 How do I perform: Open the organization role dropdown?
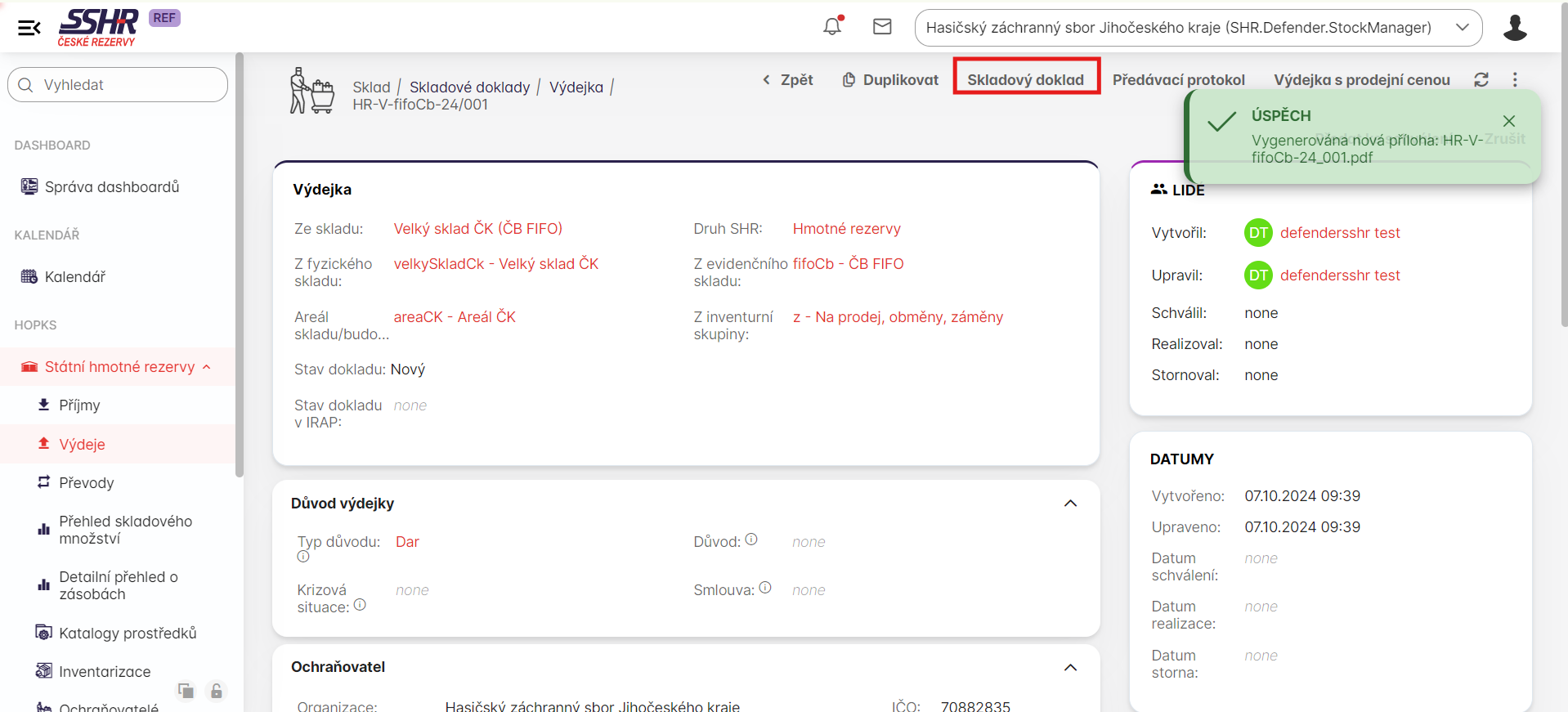tap(1198, 28)
